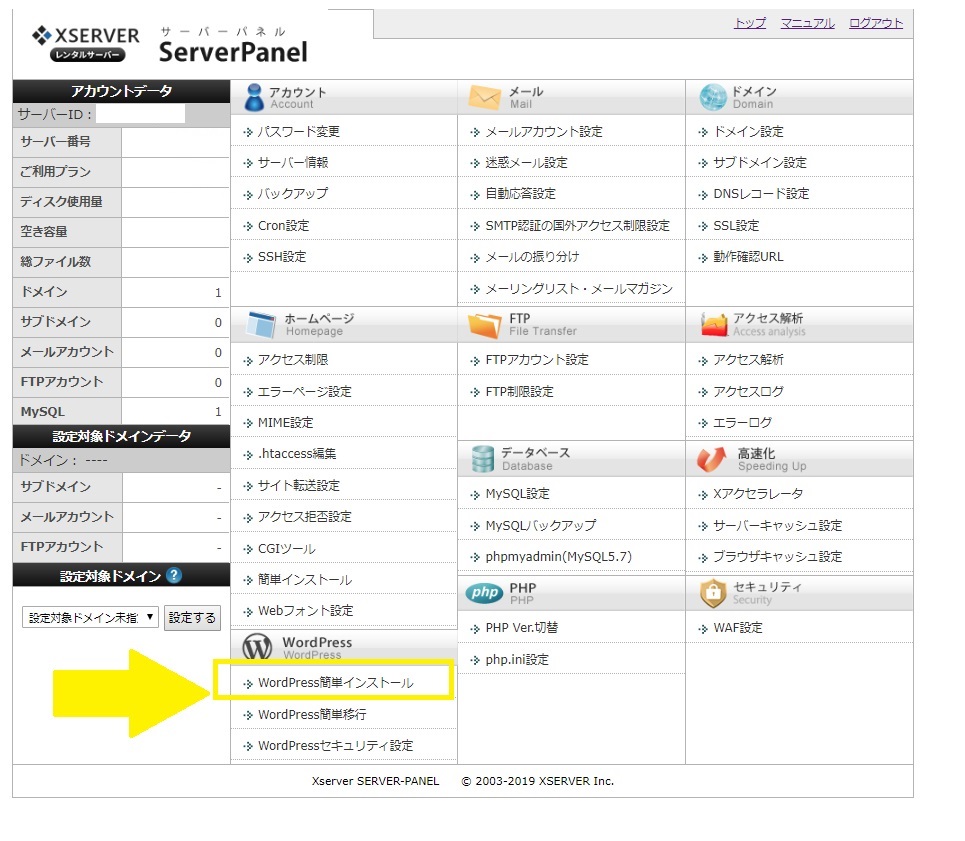Click the Mail section envelope icon
This screenshot has width=965, height=841.
[x=484, y=97]
